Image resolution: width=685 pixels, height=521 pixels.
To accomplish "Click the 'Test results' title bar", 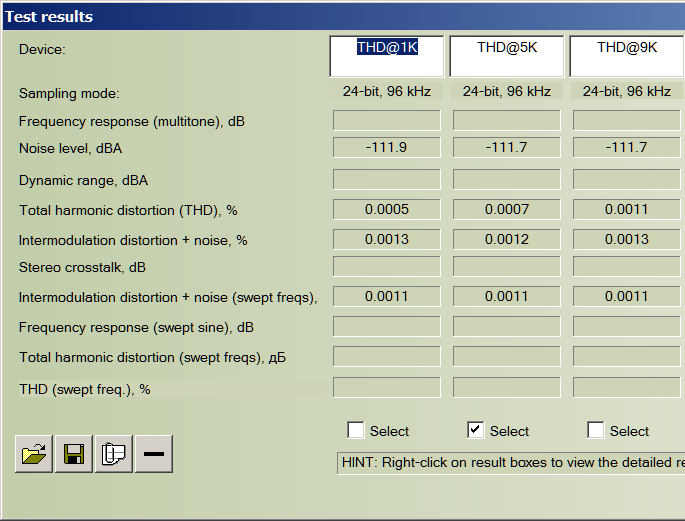I will (344, 17).
